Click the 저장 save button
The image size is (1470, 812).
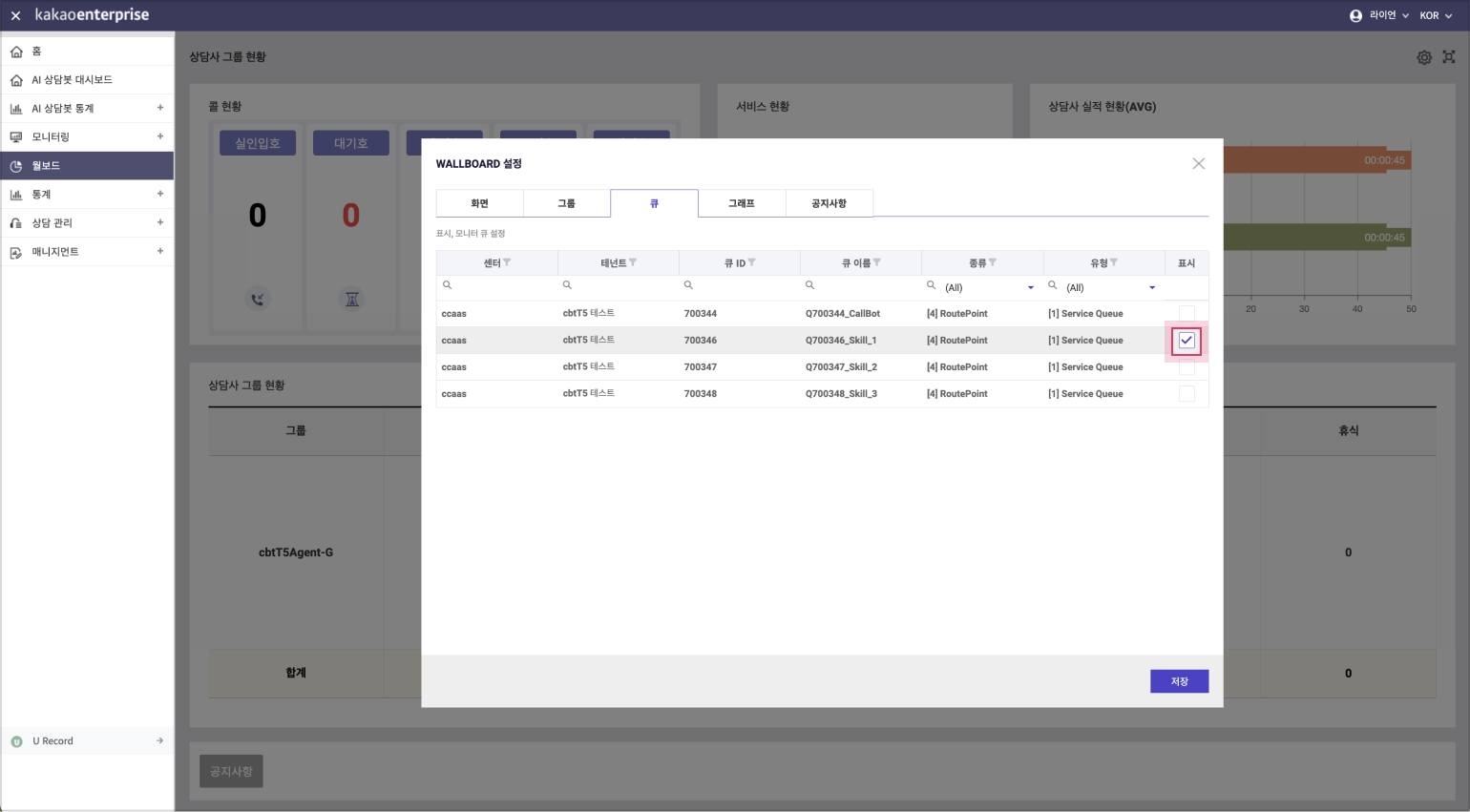pyautogui.click(x=1179, y=681)
